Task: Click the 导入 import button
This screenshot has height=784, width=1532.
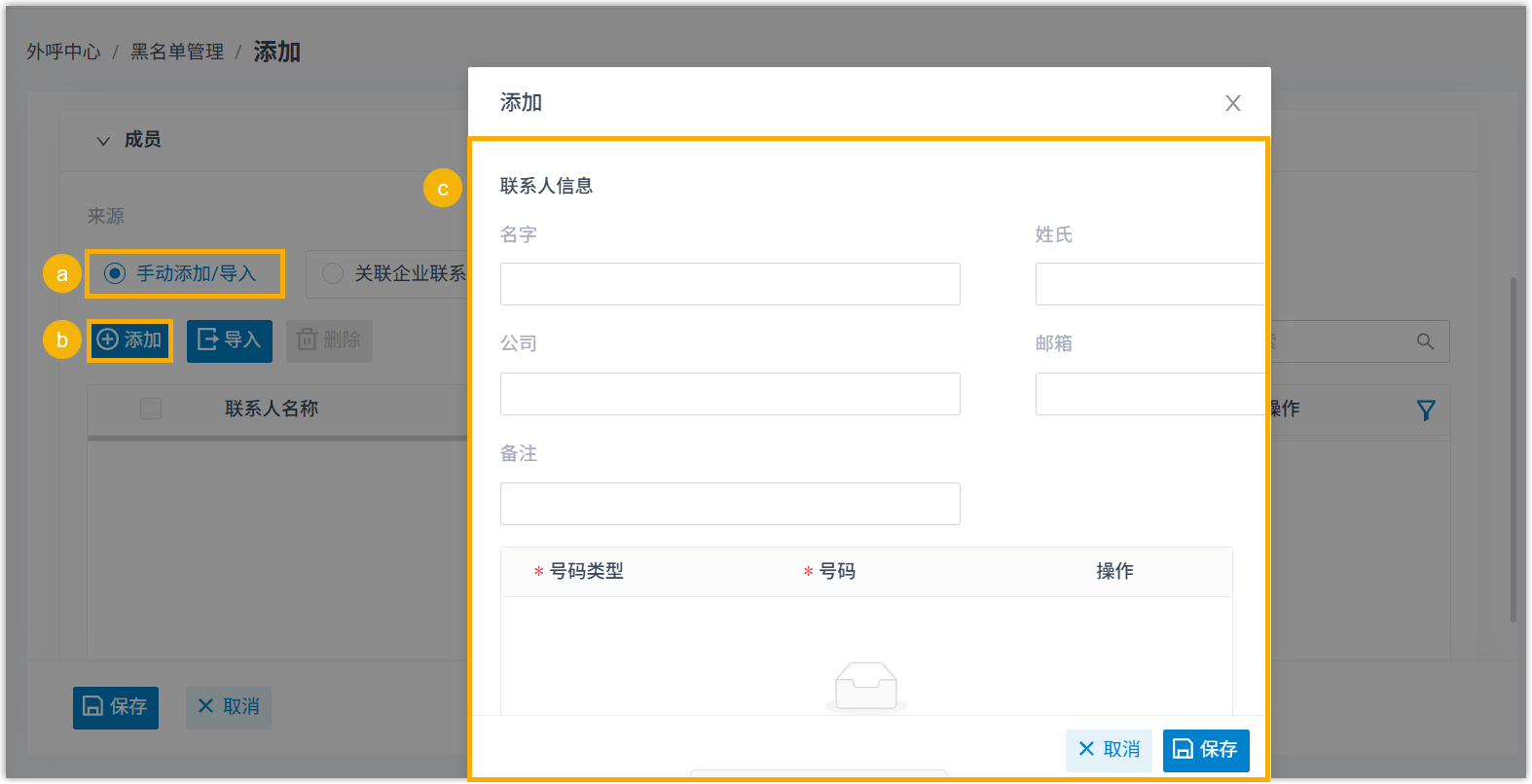Action: coord(230,340)
